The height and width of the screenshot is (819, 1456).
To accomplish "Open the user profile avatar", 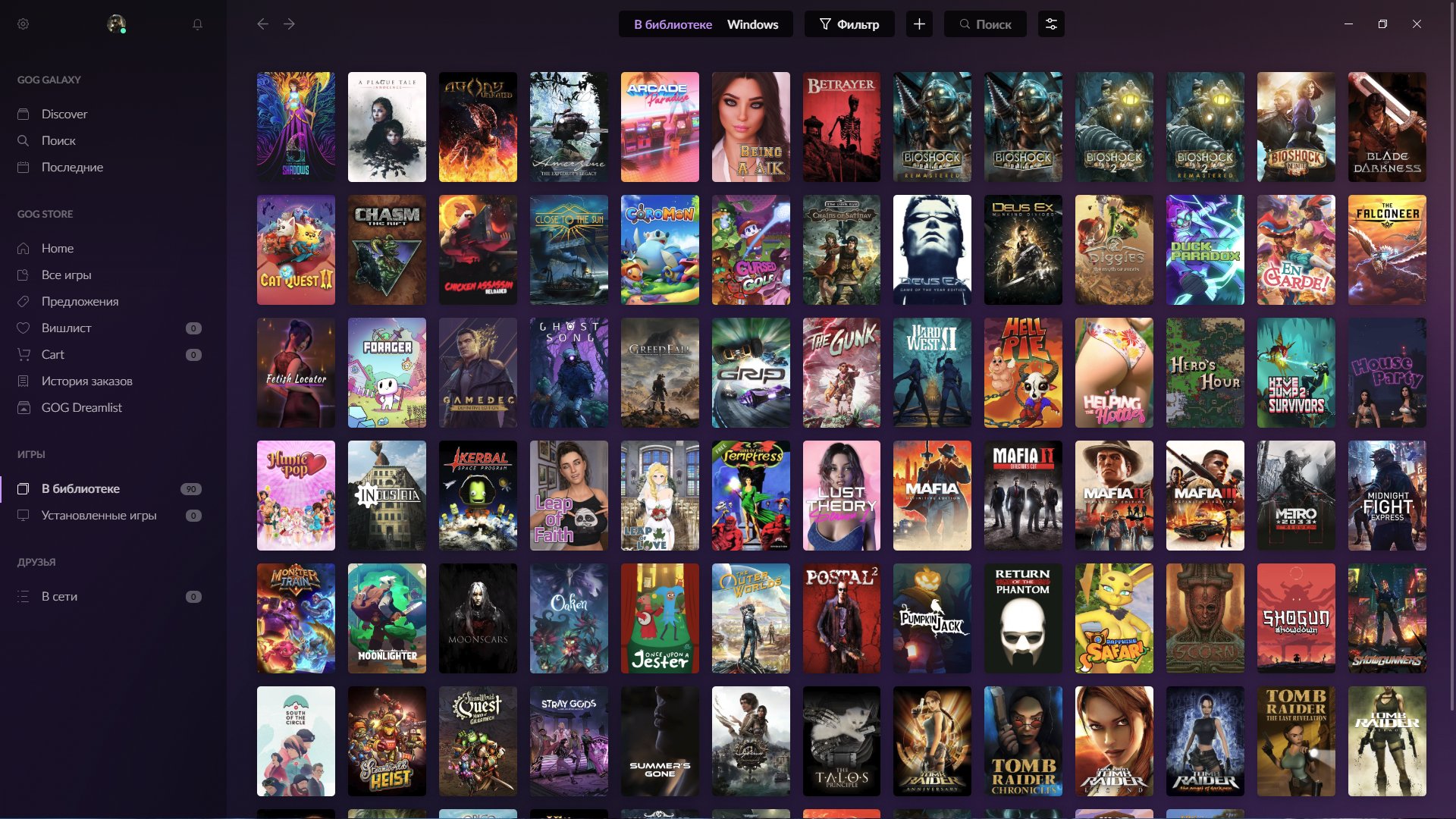I will click(116, 24).
